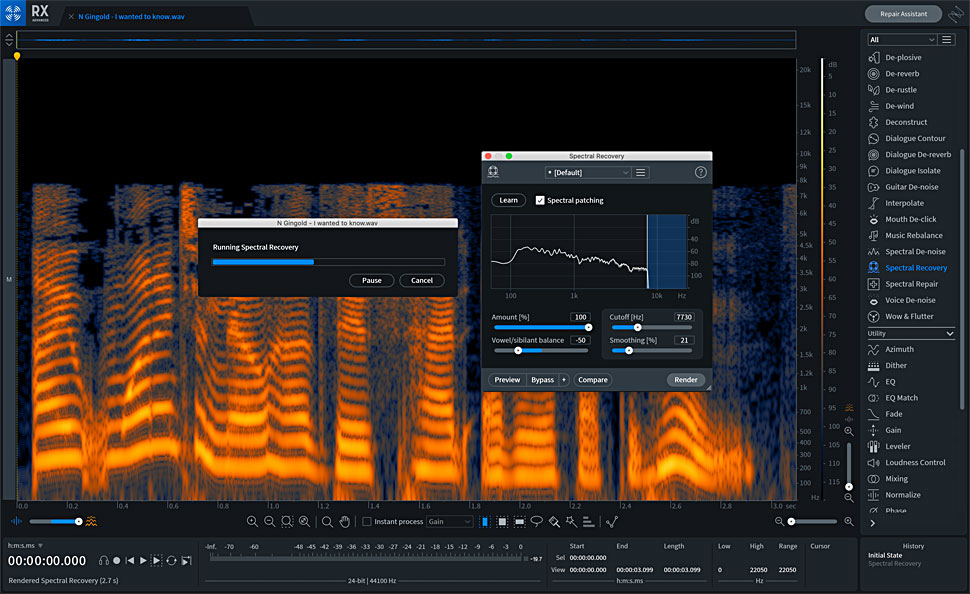Click the Render button
The width and height of the screenshot is (970, 594).
pyautogui.click(x=685, y=380)
